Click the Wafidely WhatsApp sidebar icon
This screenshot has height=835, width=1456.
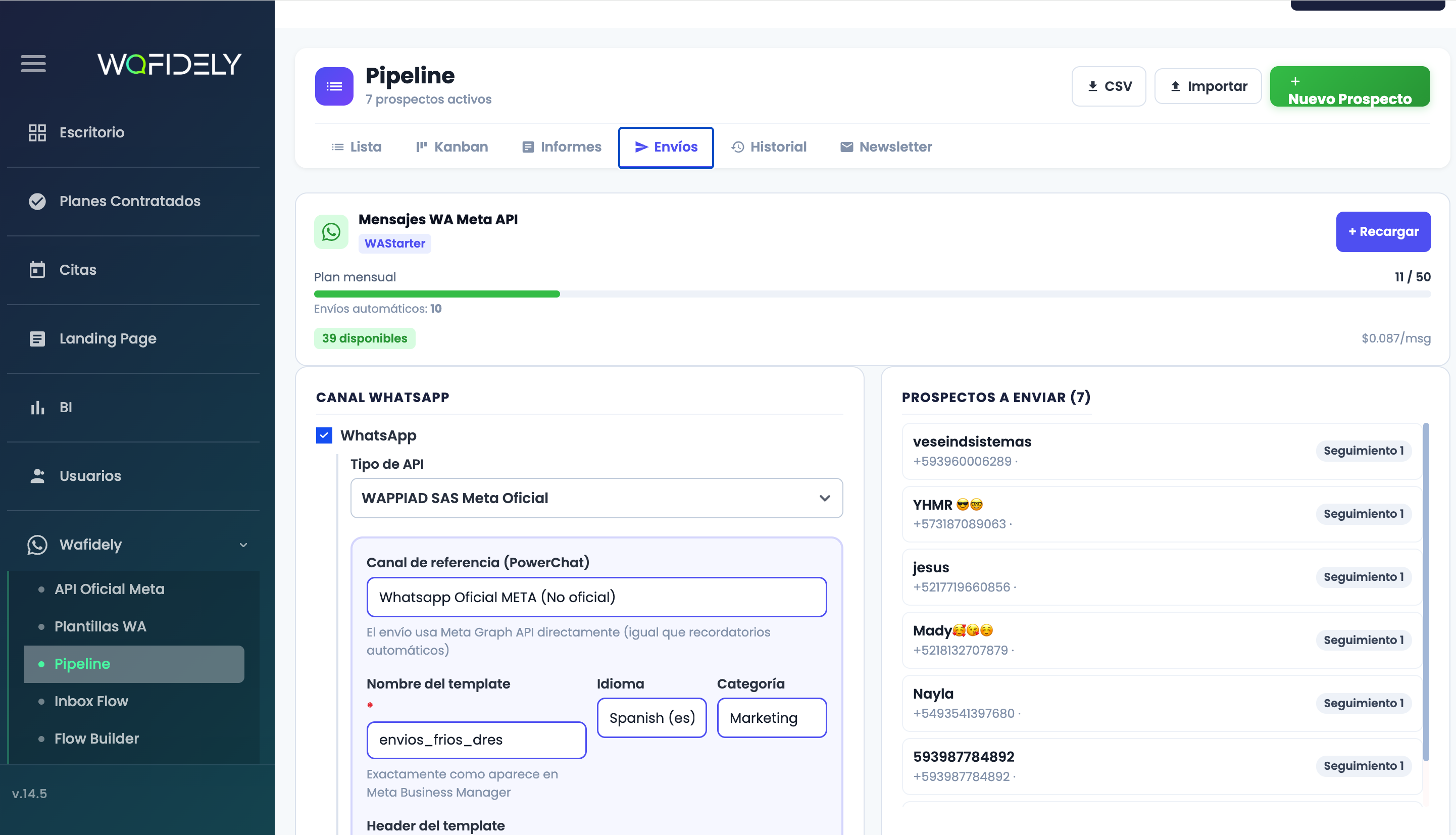37,545
